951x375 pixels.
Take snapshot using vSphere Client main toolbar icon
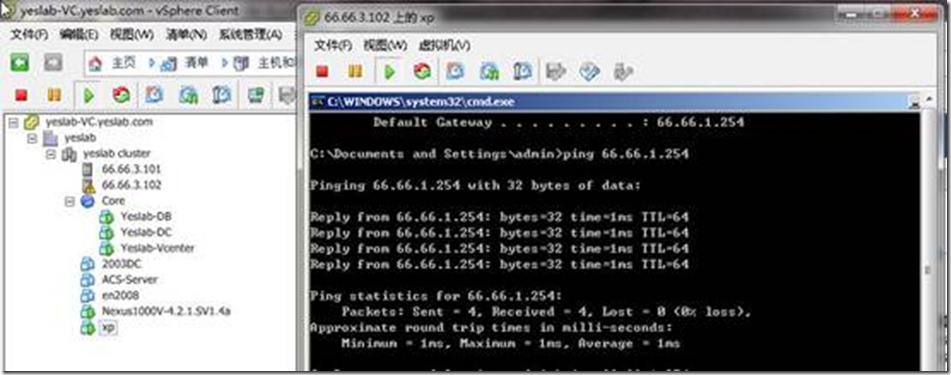154,95
